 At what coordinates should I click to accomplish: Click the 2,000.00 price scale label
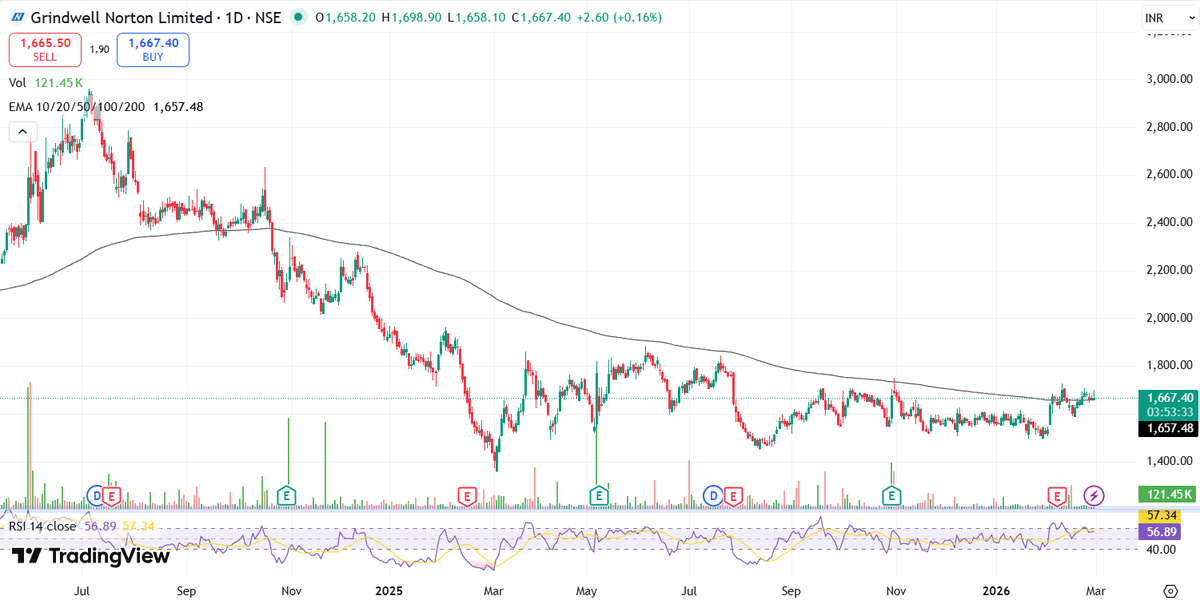click(x=1169, y=318)
